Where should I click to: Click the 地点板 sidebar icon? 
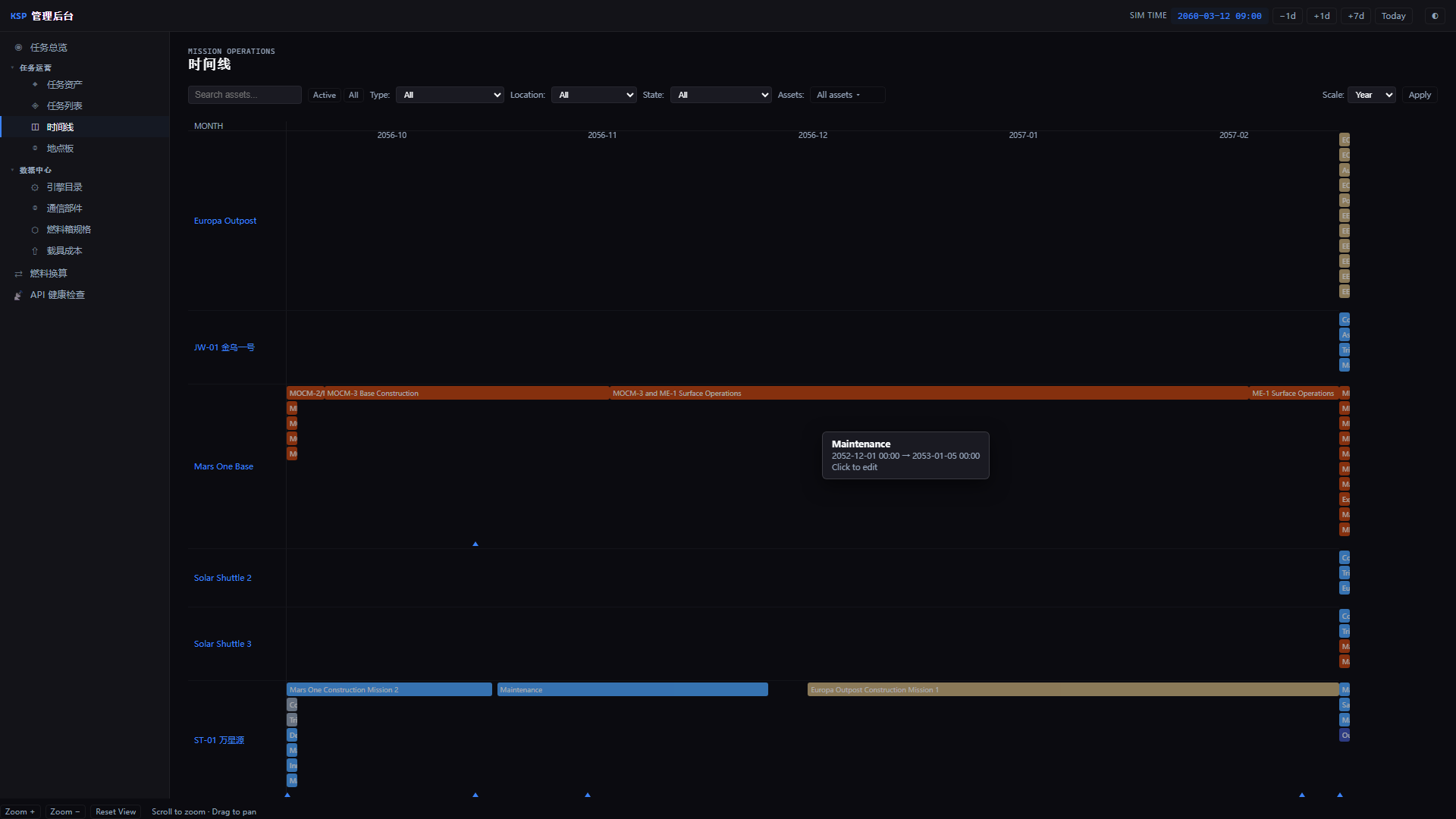coord(35,149)
